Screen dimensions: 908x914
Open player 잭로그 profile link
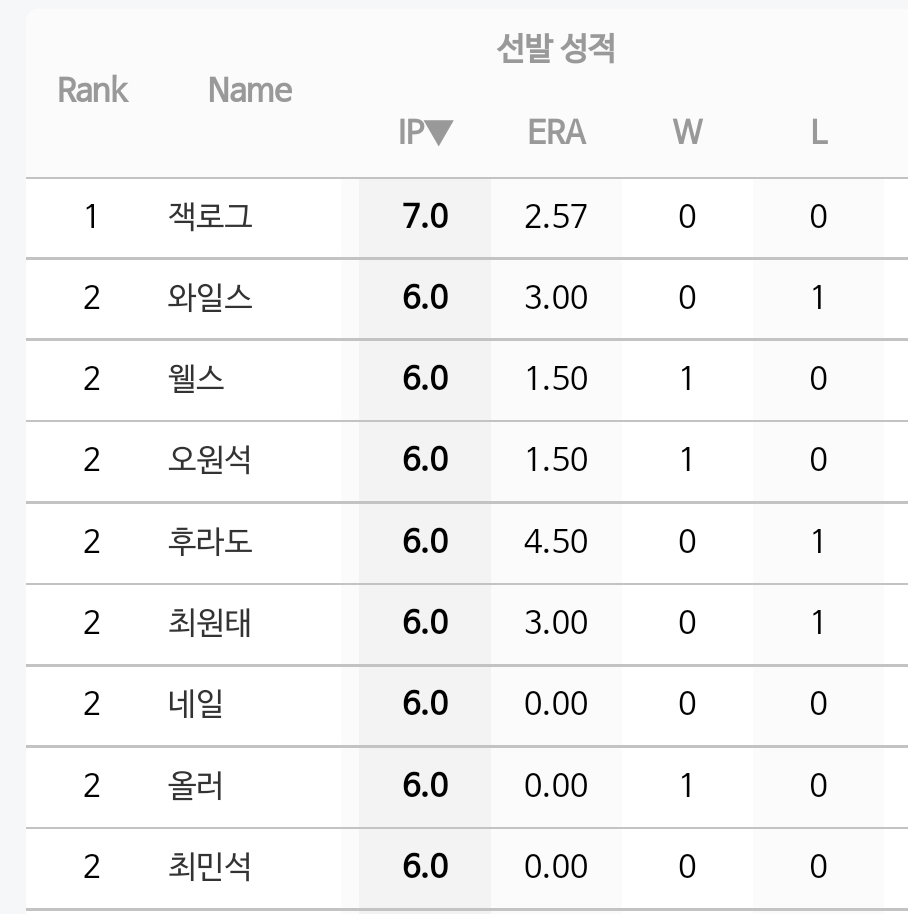[210, 216]
